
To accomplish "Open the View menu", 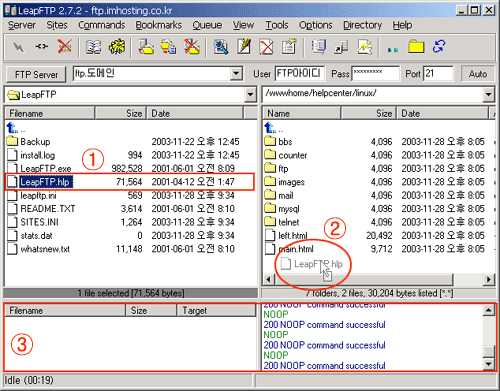I will pos(243,25).
